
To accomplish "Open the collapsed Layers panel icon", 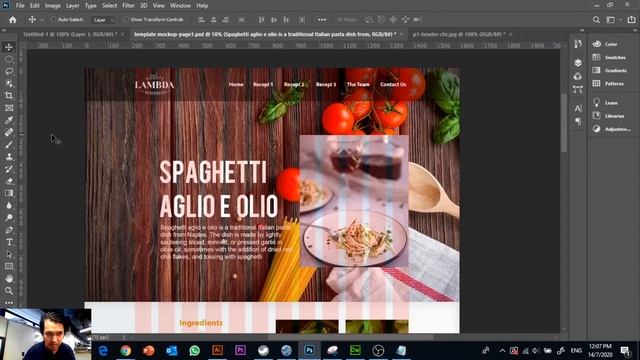I will point(578,63).
